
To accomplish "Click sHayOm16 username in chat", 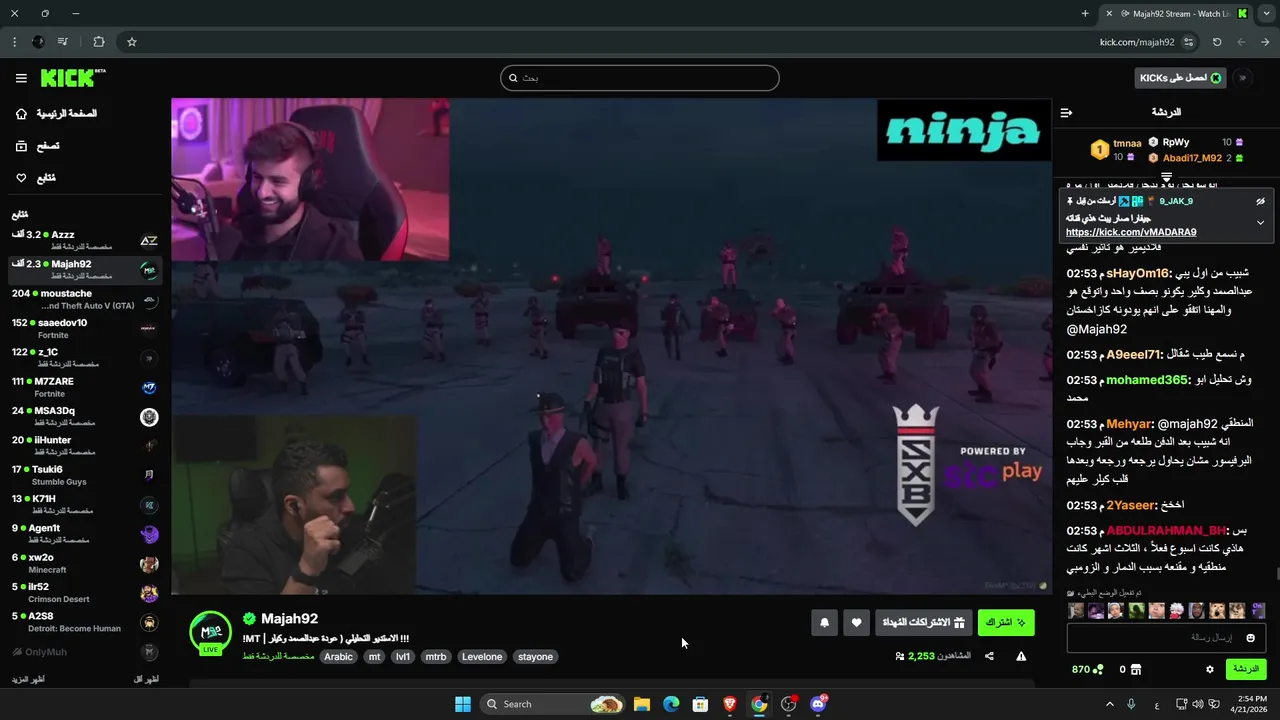I will click(1138, 273).
